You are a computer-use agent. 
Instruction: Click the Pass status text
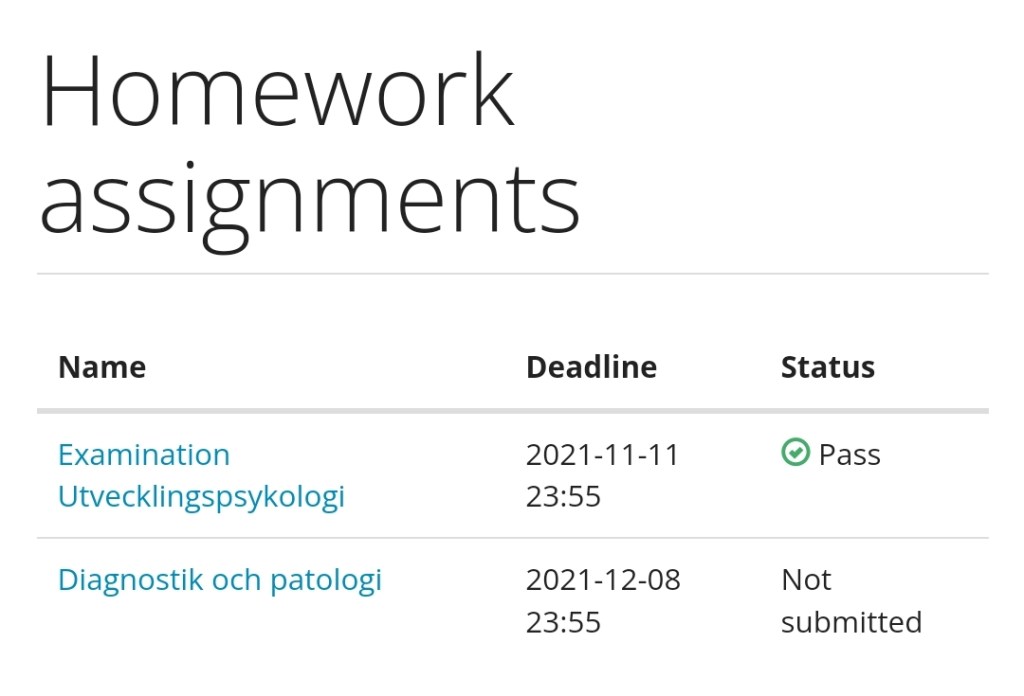(x=849, y=455)
